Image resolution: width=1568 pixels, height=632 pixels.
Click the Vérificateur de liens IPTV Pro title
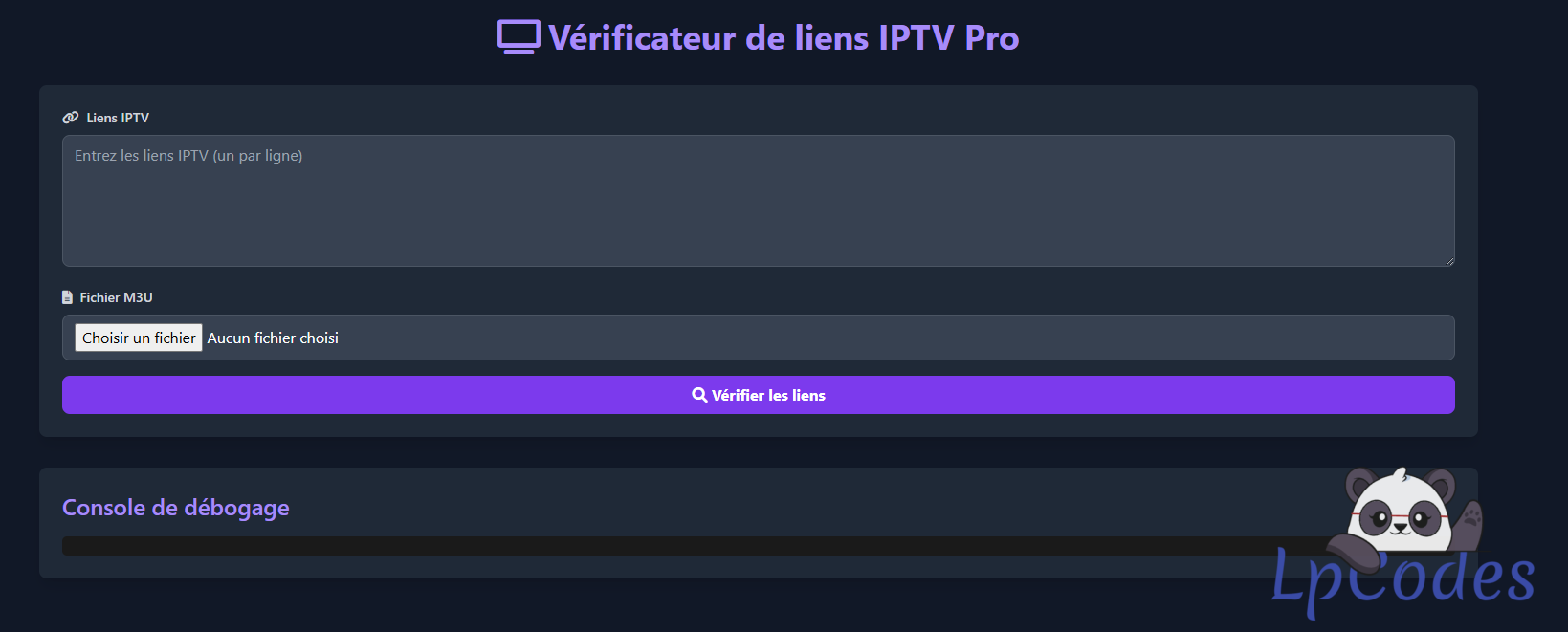(x=782, y=37)
